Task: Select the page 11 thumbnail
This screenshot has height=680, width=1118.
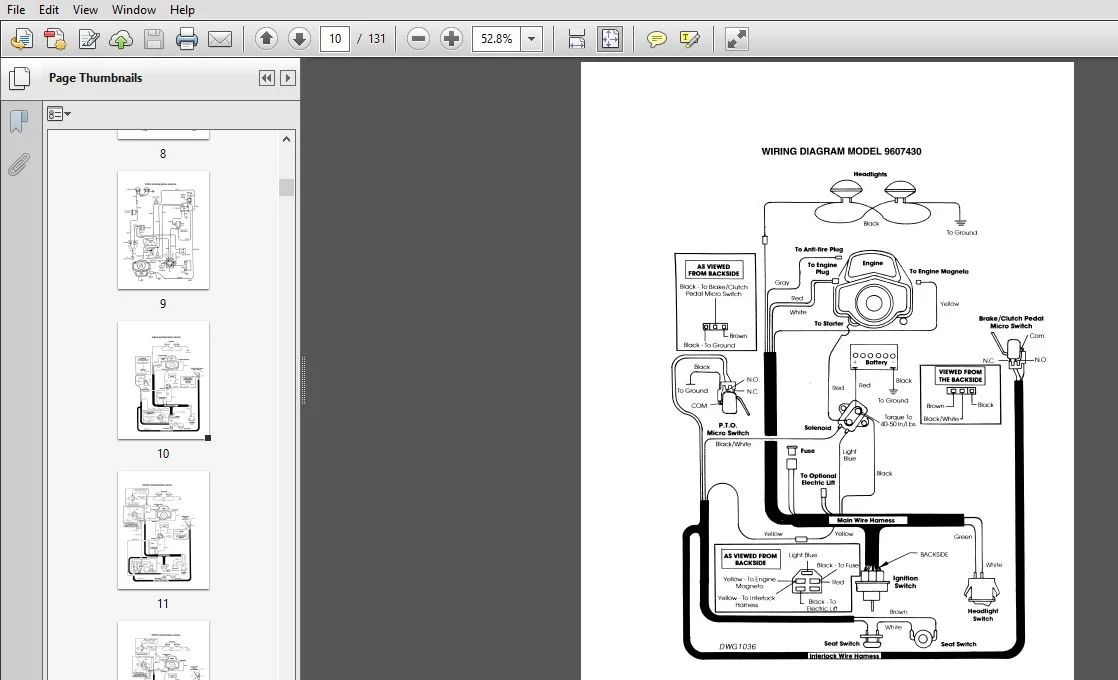Action: 163,530
